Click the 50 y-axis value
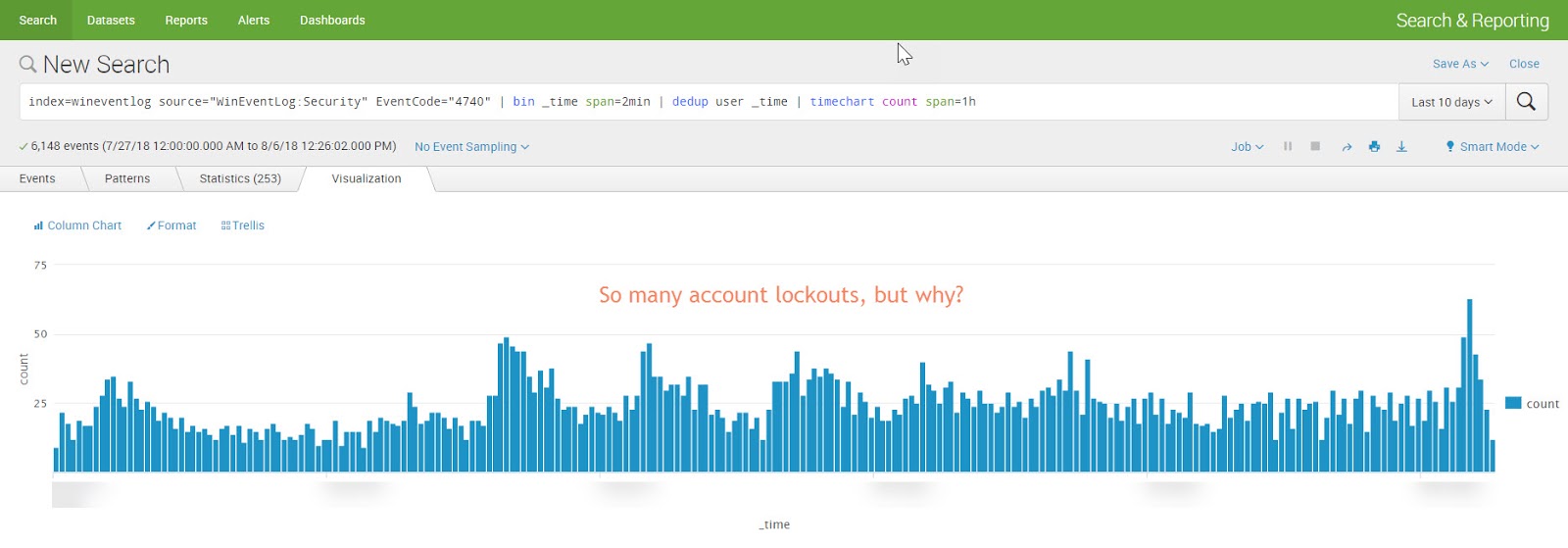This screenshot has height=548, width=1568. [40, 334]
